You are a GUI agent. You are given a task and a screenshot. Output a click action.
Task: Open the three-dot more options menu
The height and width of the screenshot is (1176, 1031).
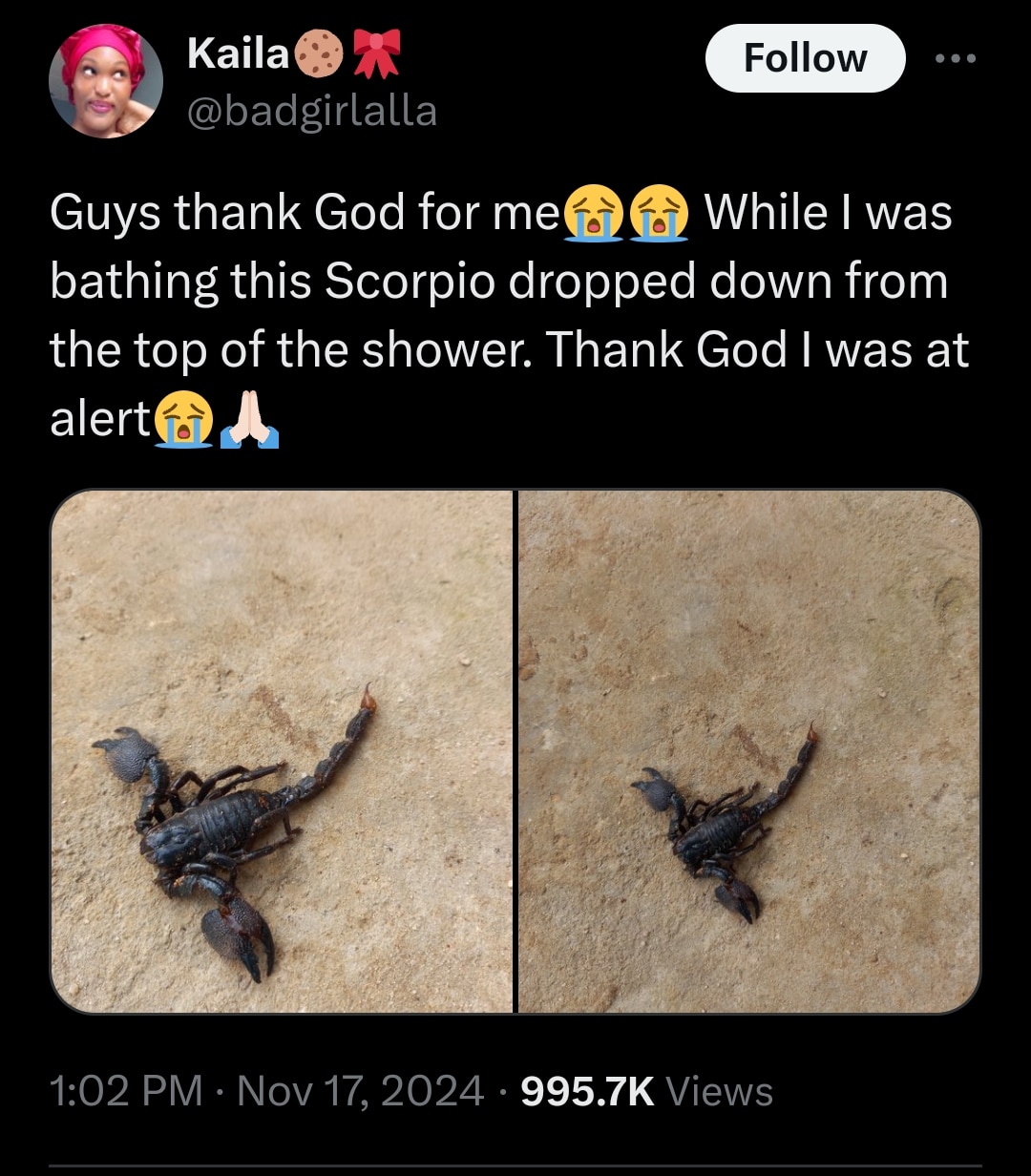point(956,58)
